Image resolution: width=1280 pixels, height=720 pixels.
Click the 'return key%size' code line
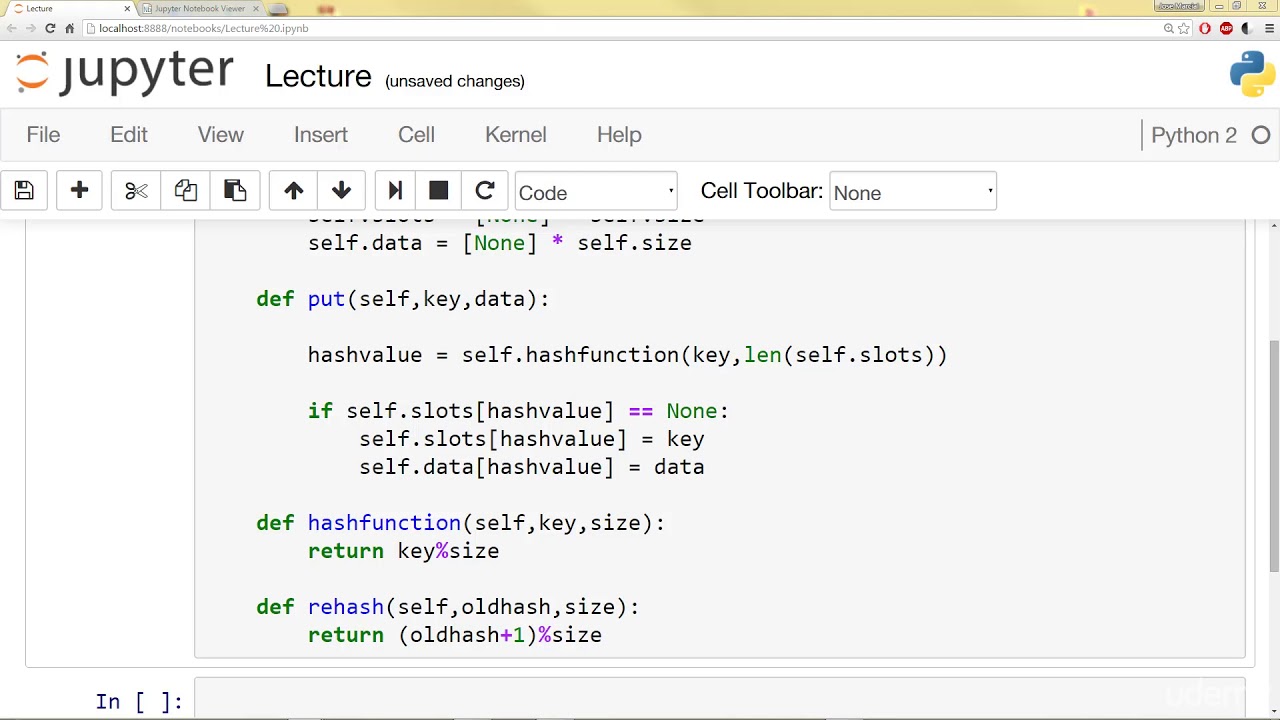403,551
